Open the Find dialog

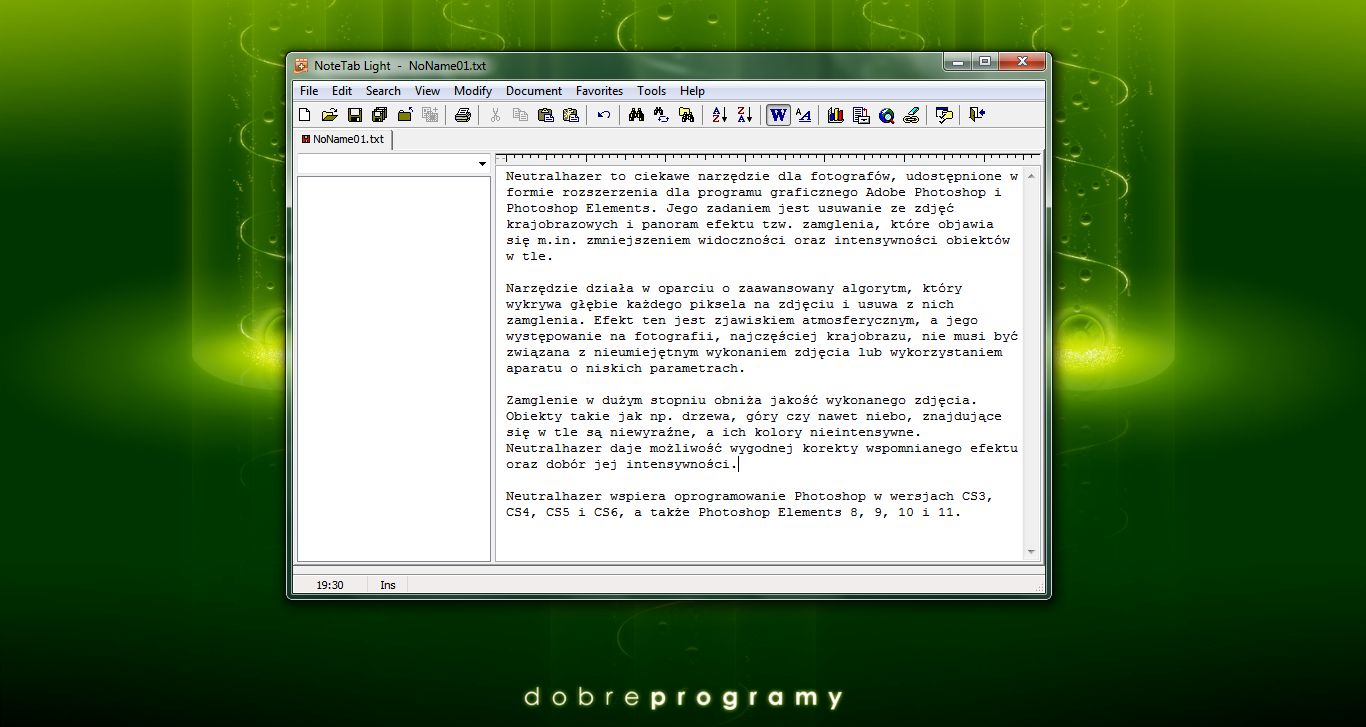pos(635,115)
